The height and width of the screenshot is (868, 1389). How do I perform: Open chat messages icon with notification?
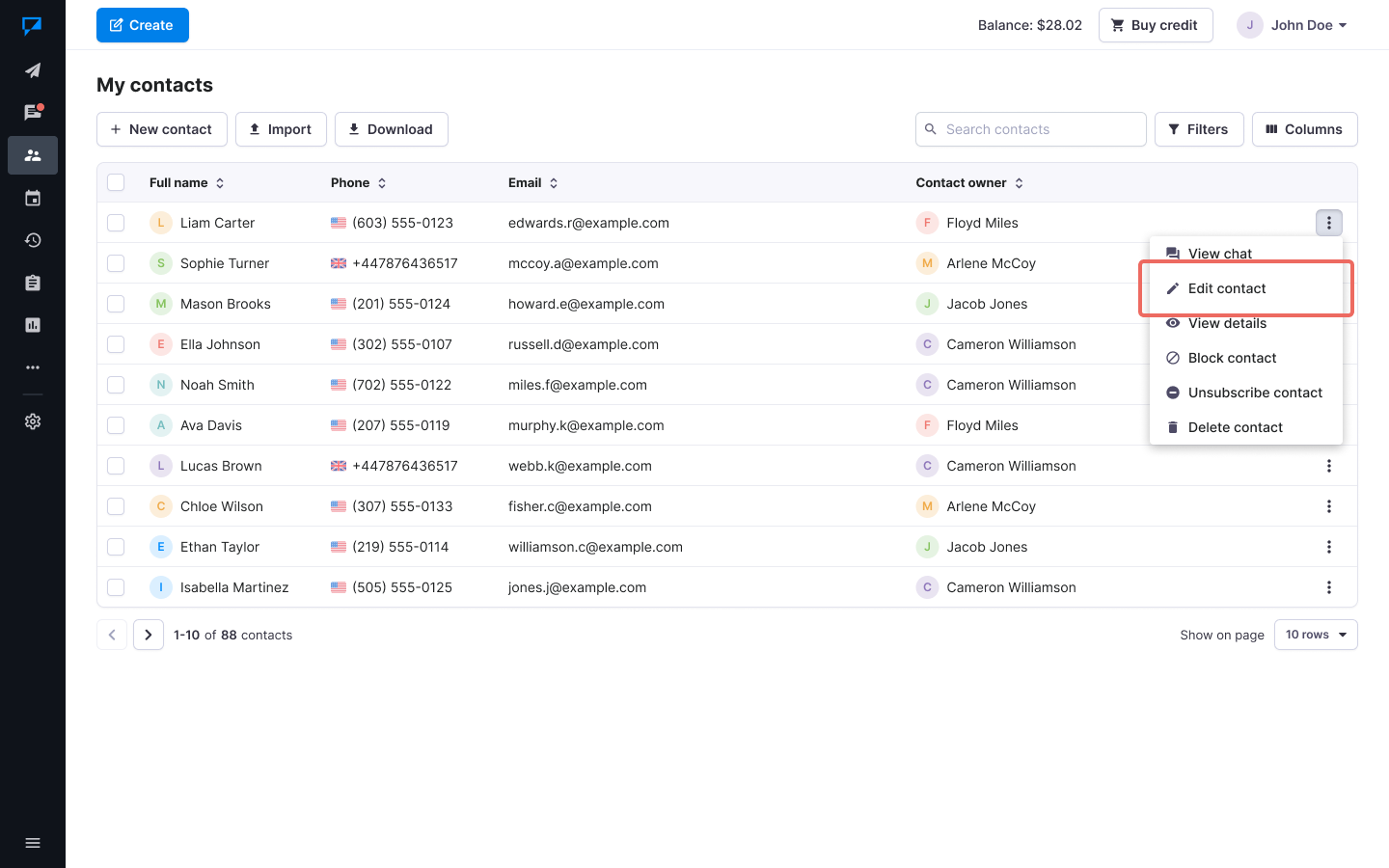point(33,113)
